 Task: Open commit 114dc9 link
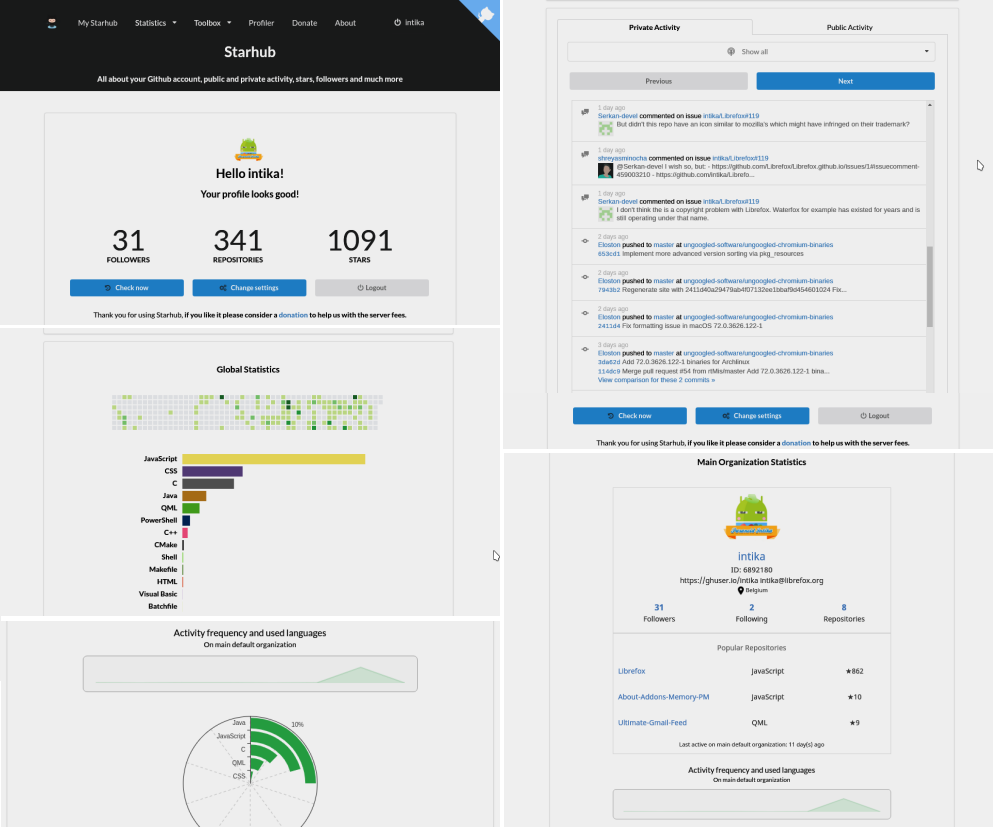click(x=609, y=371)
